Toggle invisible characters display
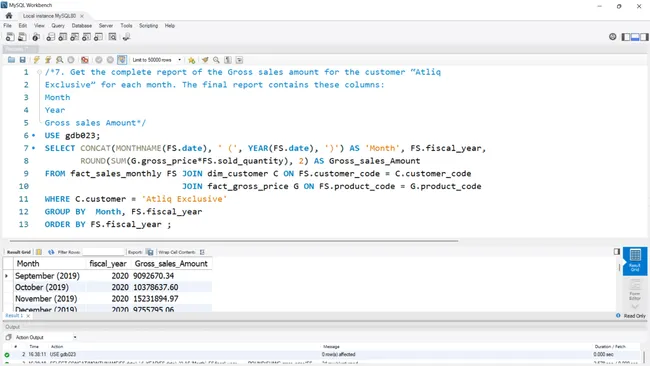Screen dimensions: 650x366 228,60
